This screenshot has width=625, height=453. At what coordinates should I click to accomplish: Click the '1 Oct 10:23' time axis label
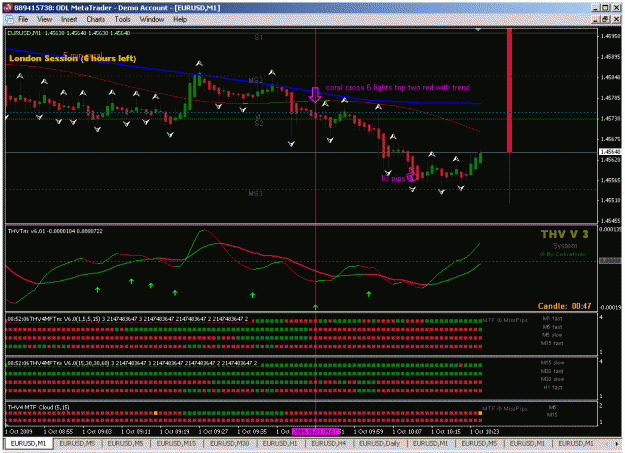[x=484, y=431]
